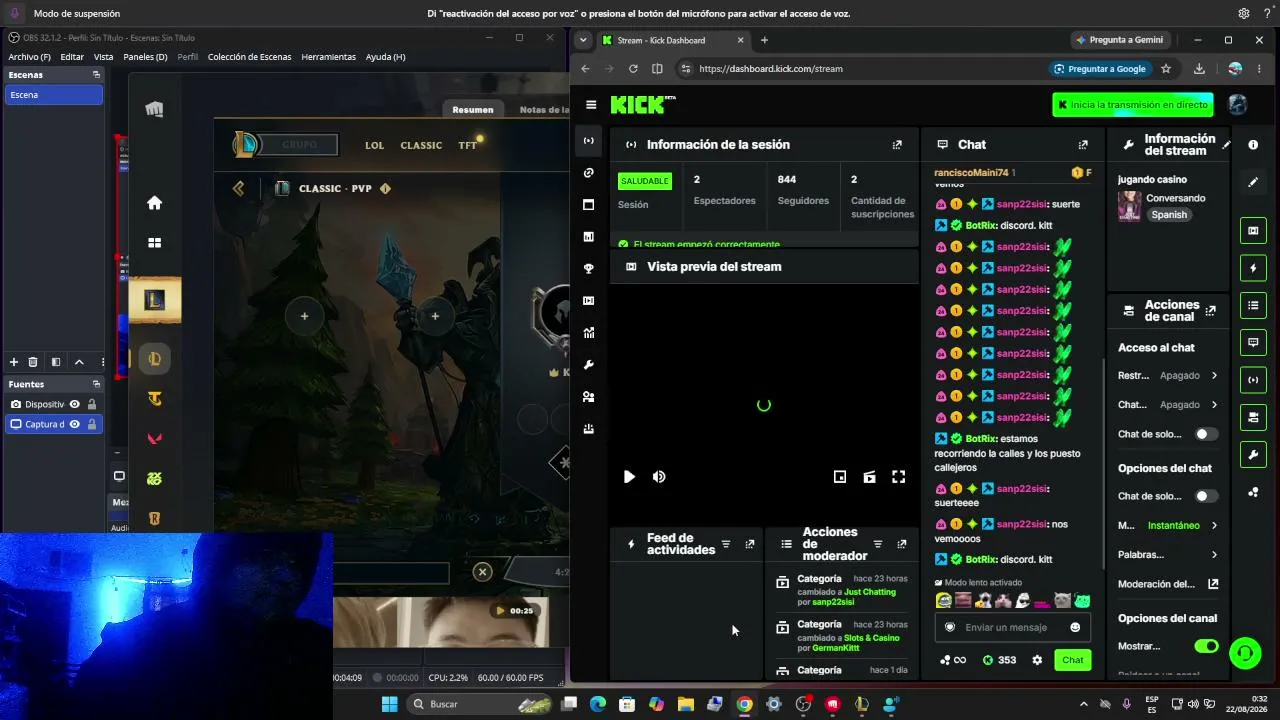Toggle visibility of the Dispositiv source

(74, 404)
